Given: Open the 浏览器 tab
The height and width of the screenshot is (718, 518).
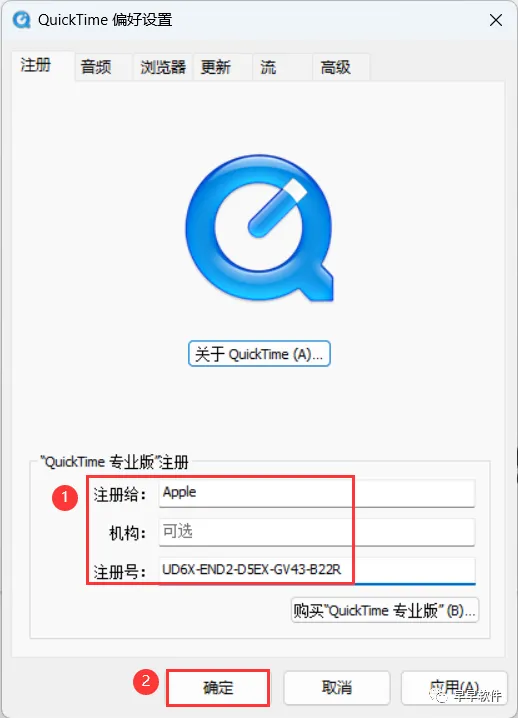Looking at the screenshot, I should [x=163, y=67].
